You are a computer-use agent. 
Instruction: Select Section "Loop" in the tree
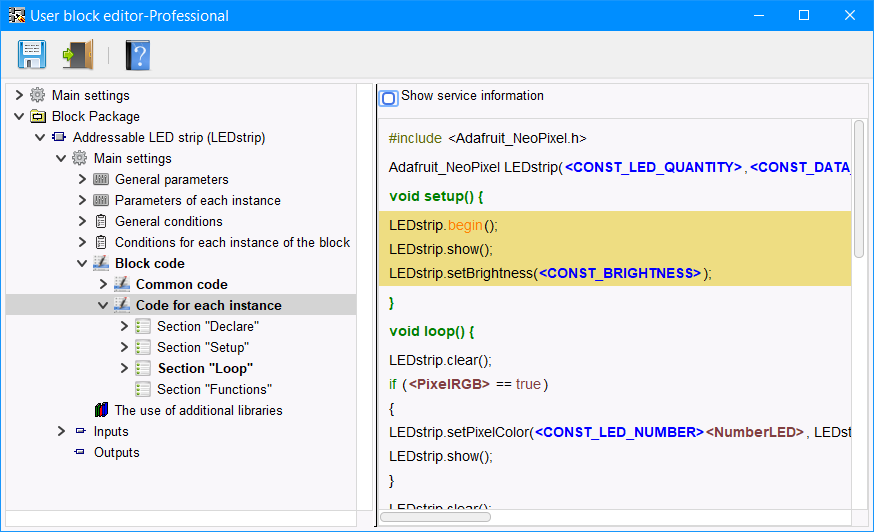pyautogui.click(x=205, y=369)
